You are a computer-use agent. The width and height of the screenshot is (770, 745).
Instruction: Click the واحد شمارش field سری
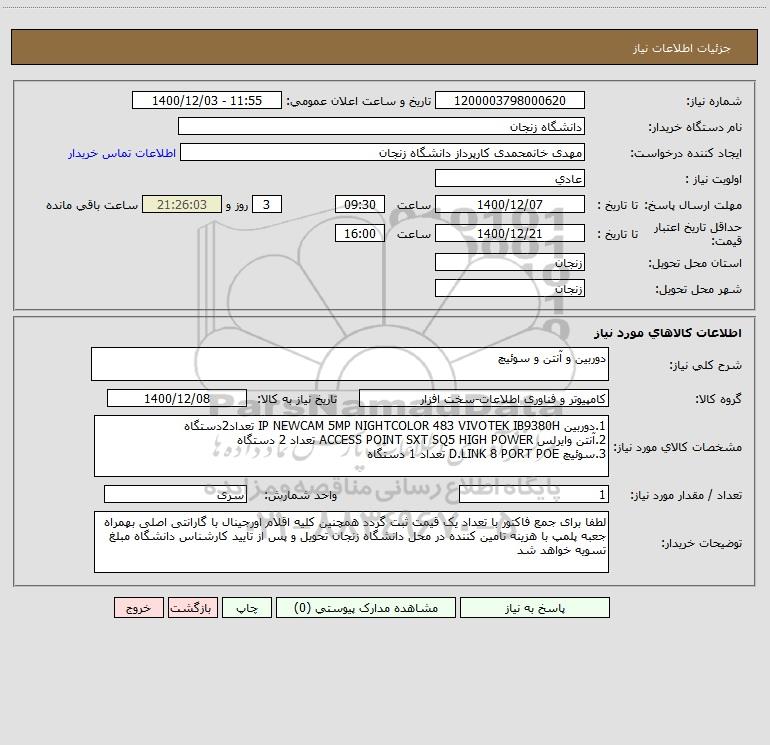tap(175, 494)
